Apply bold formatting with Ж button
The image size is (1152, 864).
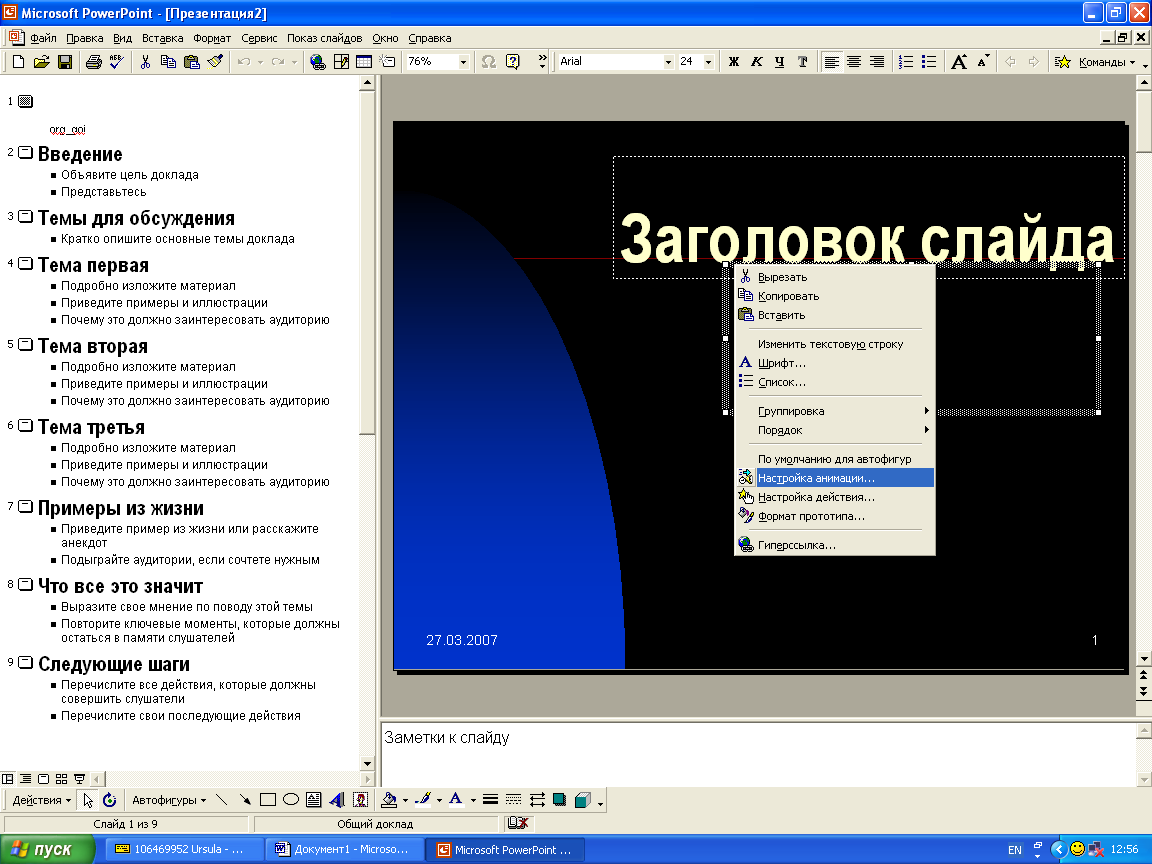pyautogui.click(x=733, y=62)
